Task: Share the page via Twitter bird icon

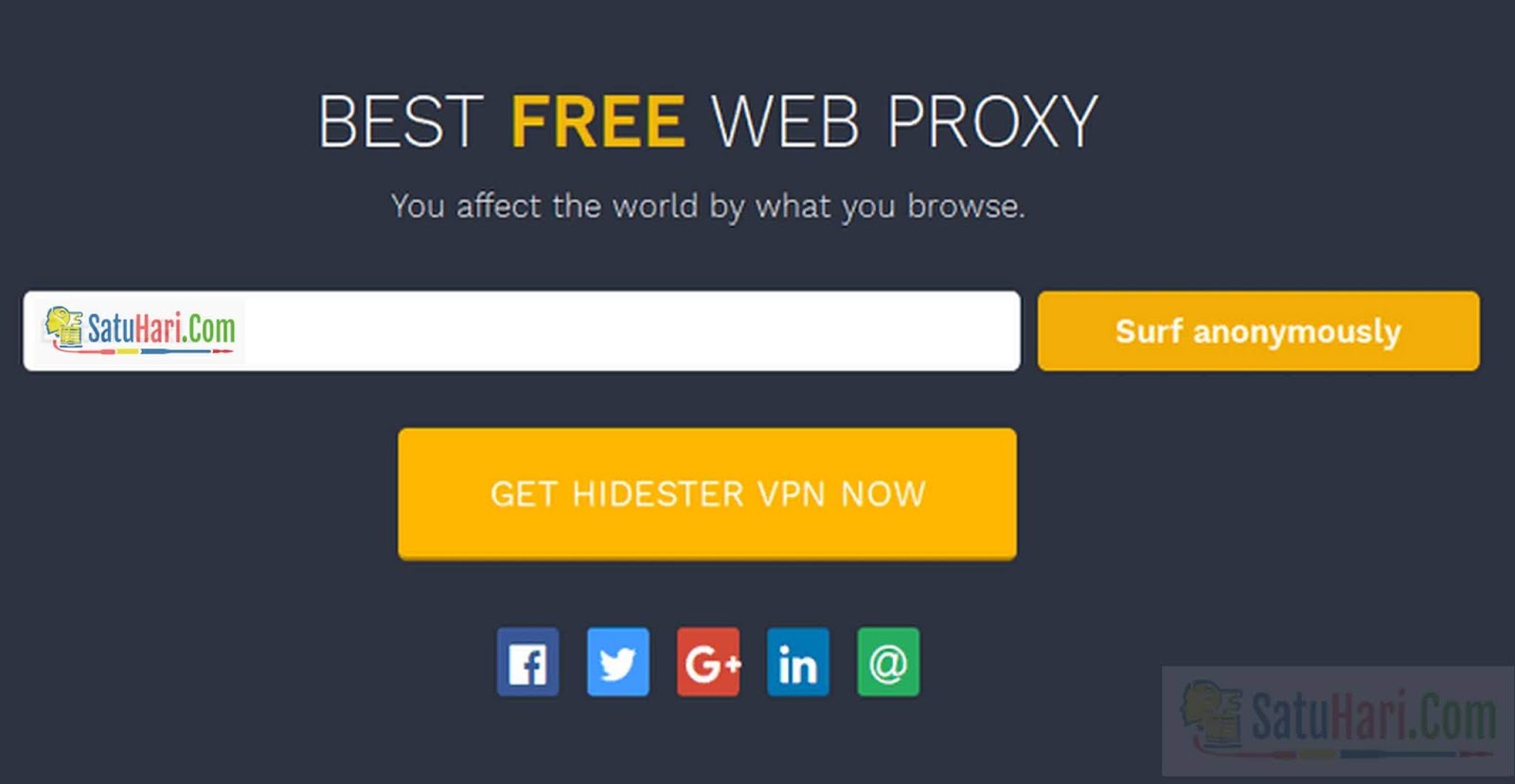Action: (617, 662)
